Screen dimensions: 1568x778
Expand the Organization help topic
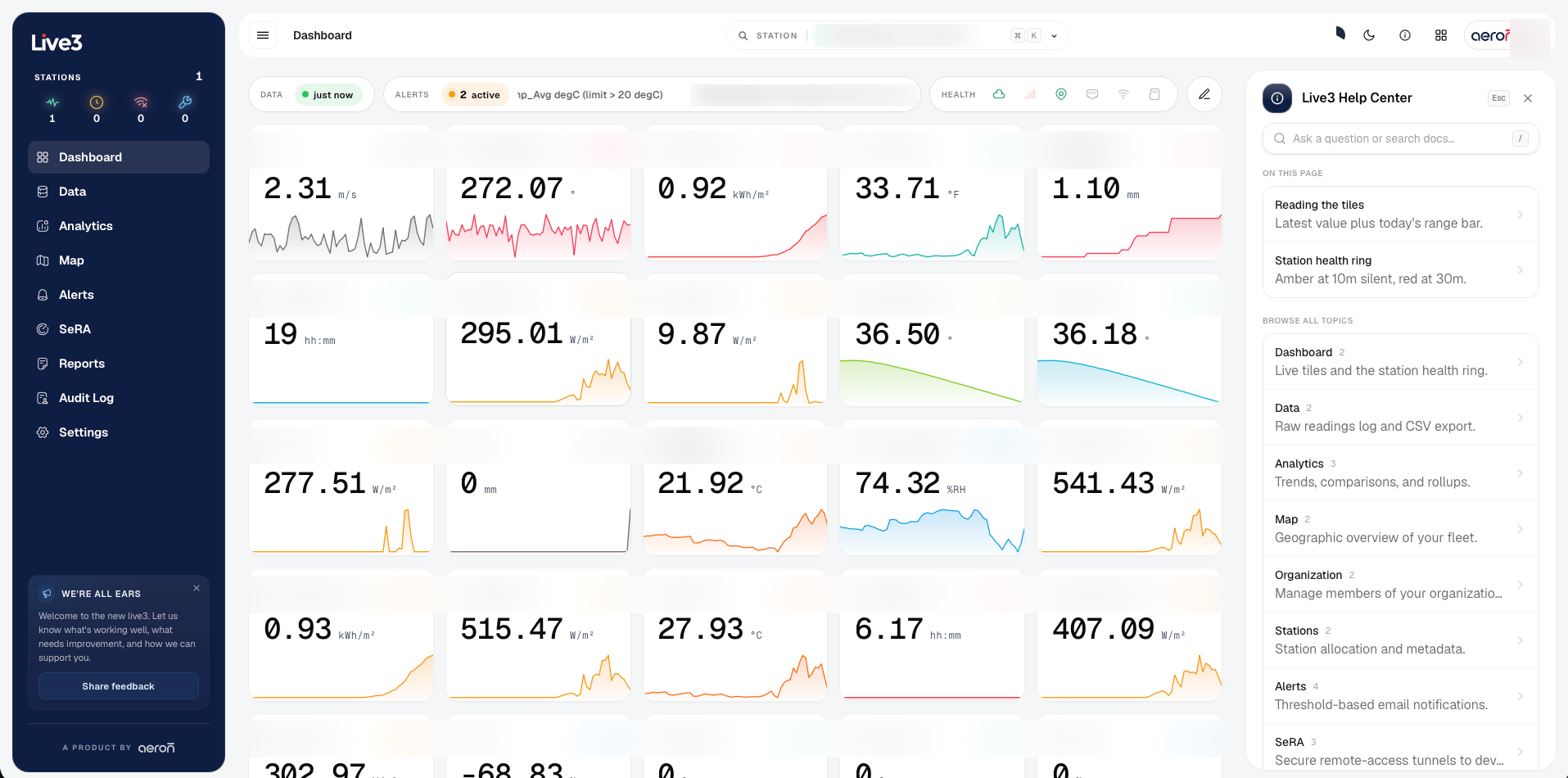[x=1400, y=584]
